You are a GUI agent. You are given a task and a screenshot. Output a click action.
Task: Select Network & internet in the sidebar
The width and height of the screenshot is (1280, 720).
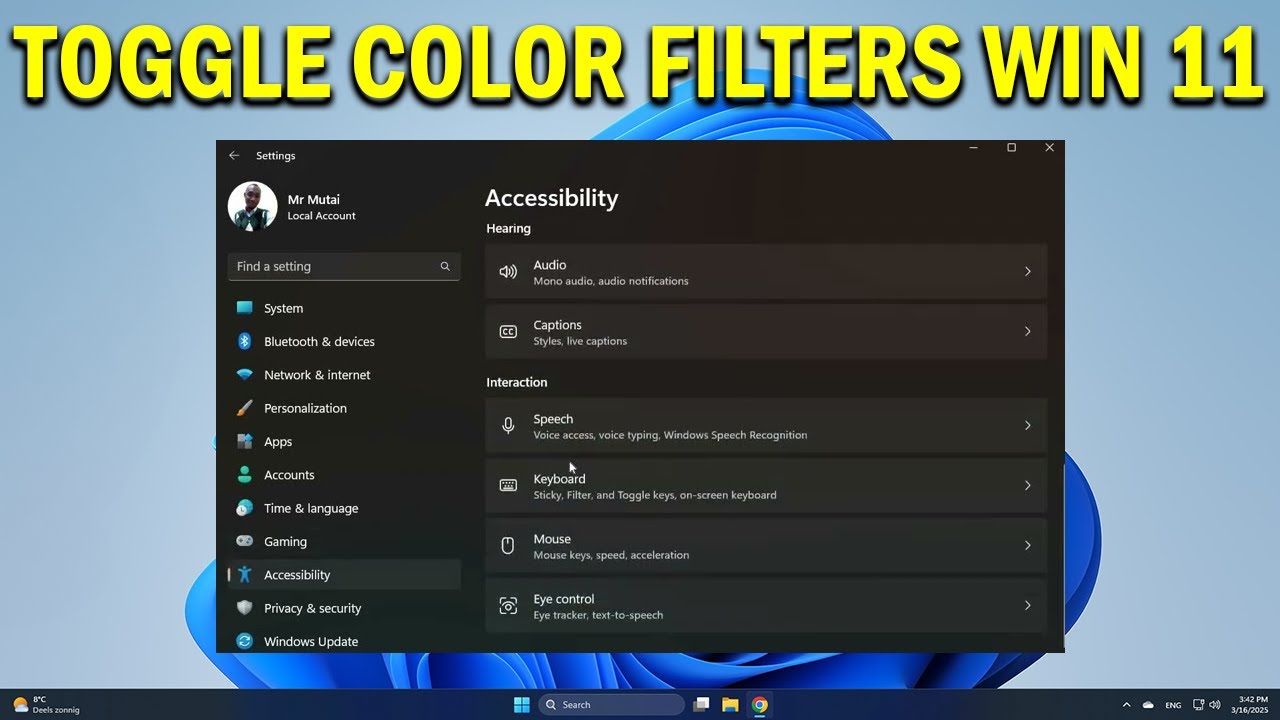pos(344,375)
